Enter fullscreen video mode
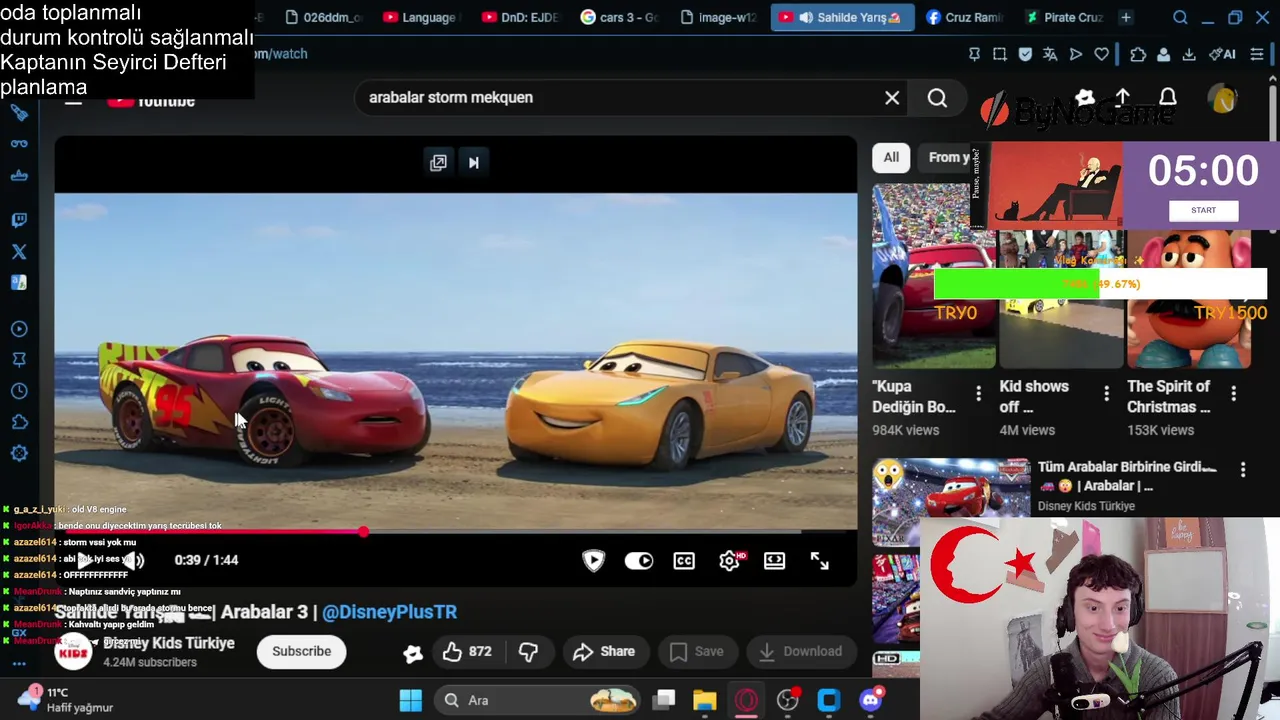The width and height of the screenshot is (1280, 720). [819, 561]
